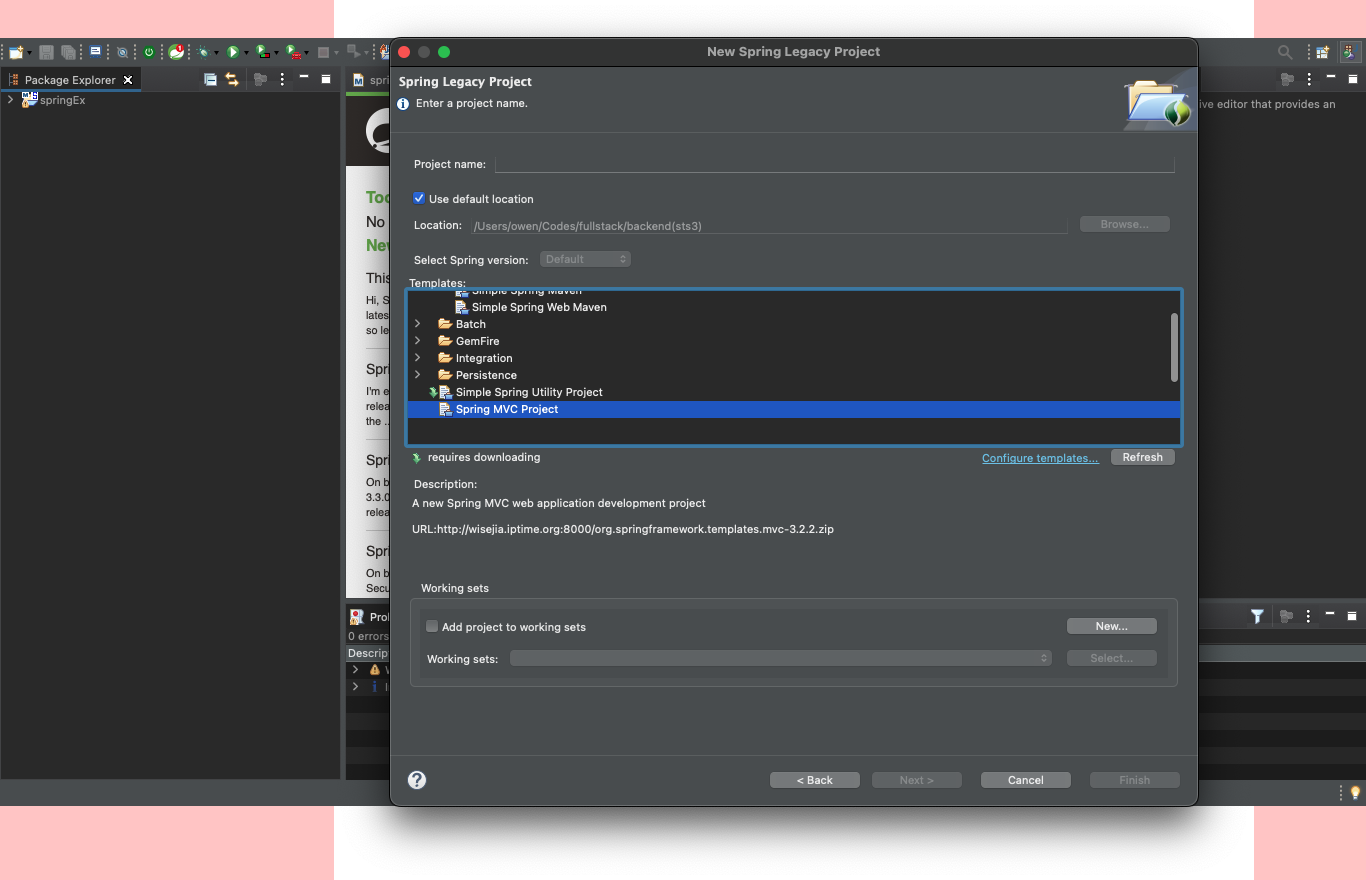Click the Run with Coverage icon
This screenshot has width=1366, height=880.
point(262,52)
